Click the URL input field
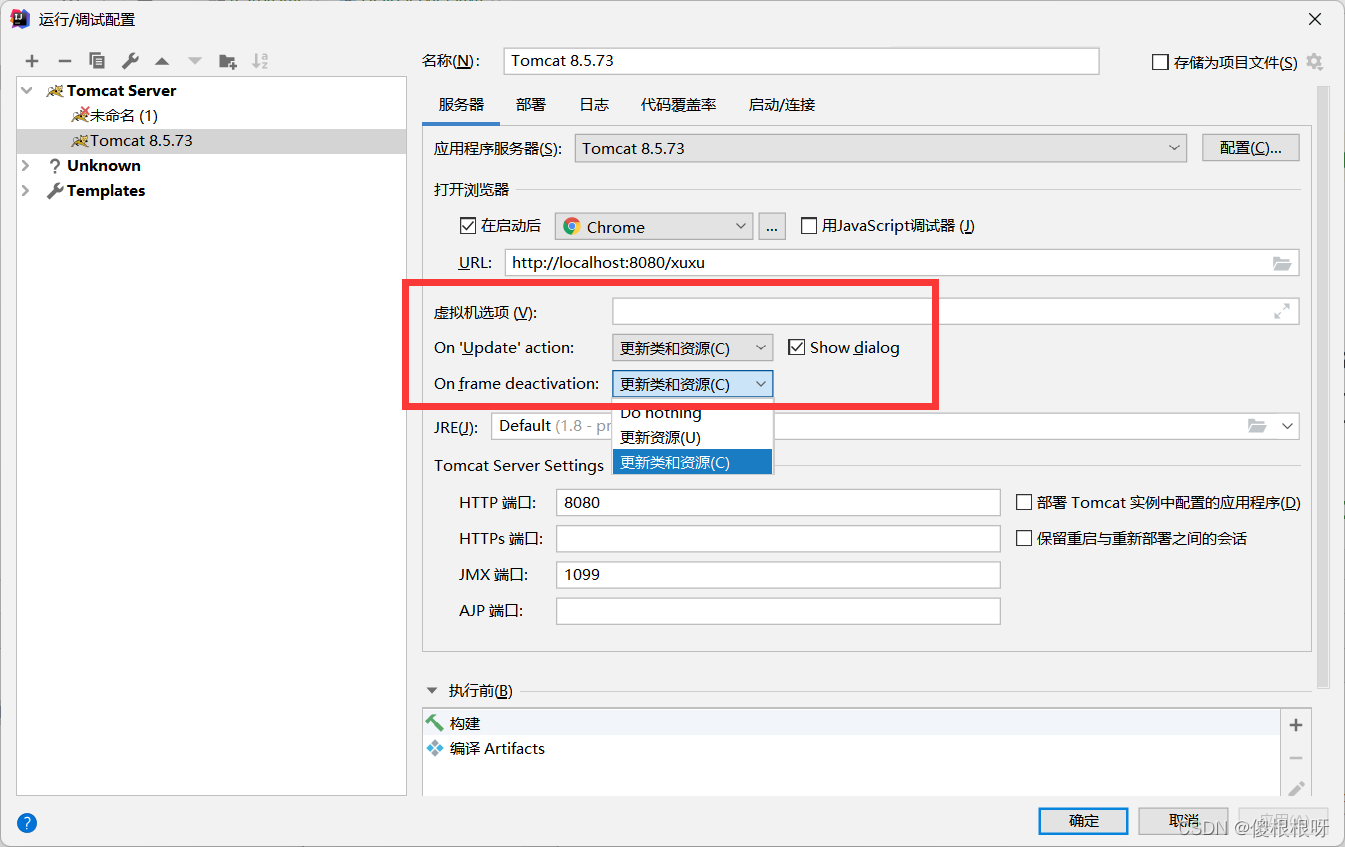Screen dimensions: 1345x847 (x=902, y=263)
